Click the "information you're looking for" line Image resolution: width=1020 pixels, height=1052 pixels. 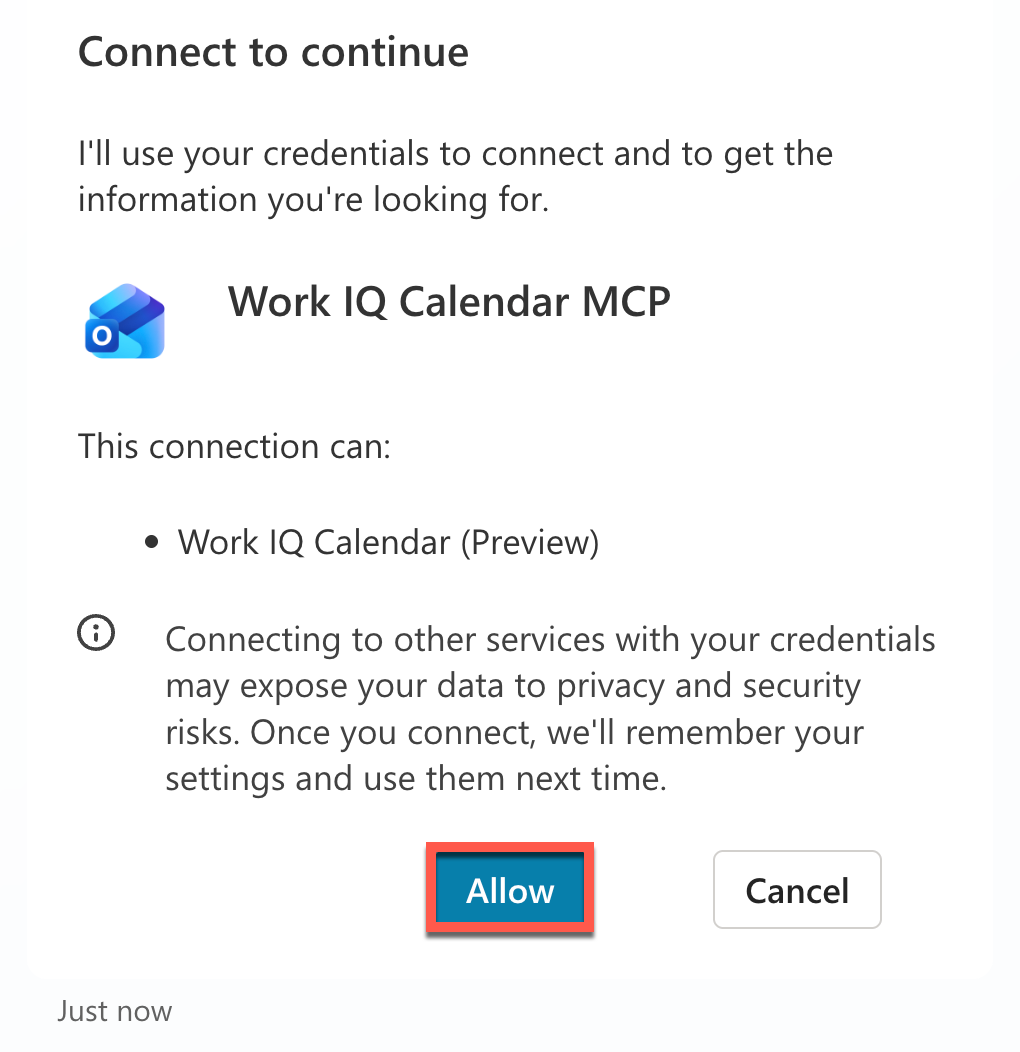(x=313, y=199)
